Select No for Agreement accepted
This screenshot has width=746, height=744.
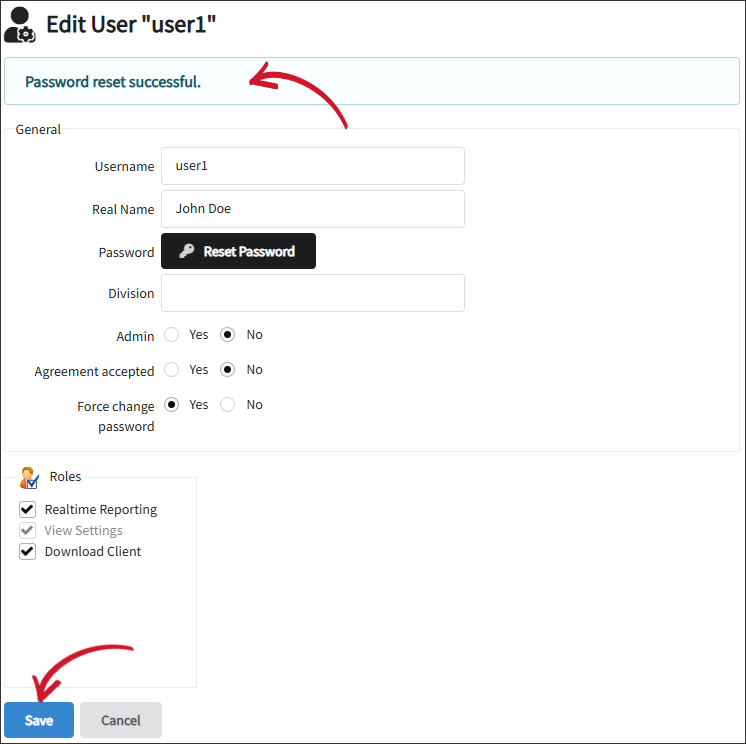227,370
